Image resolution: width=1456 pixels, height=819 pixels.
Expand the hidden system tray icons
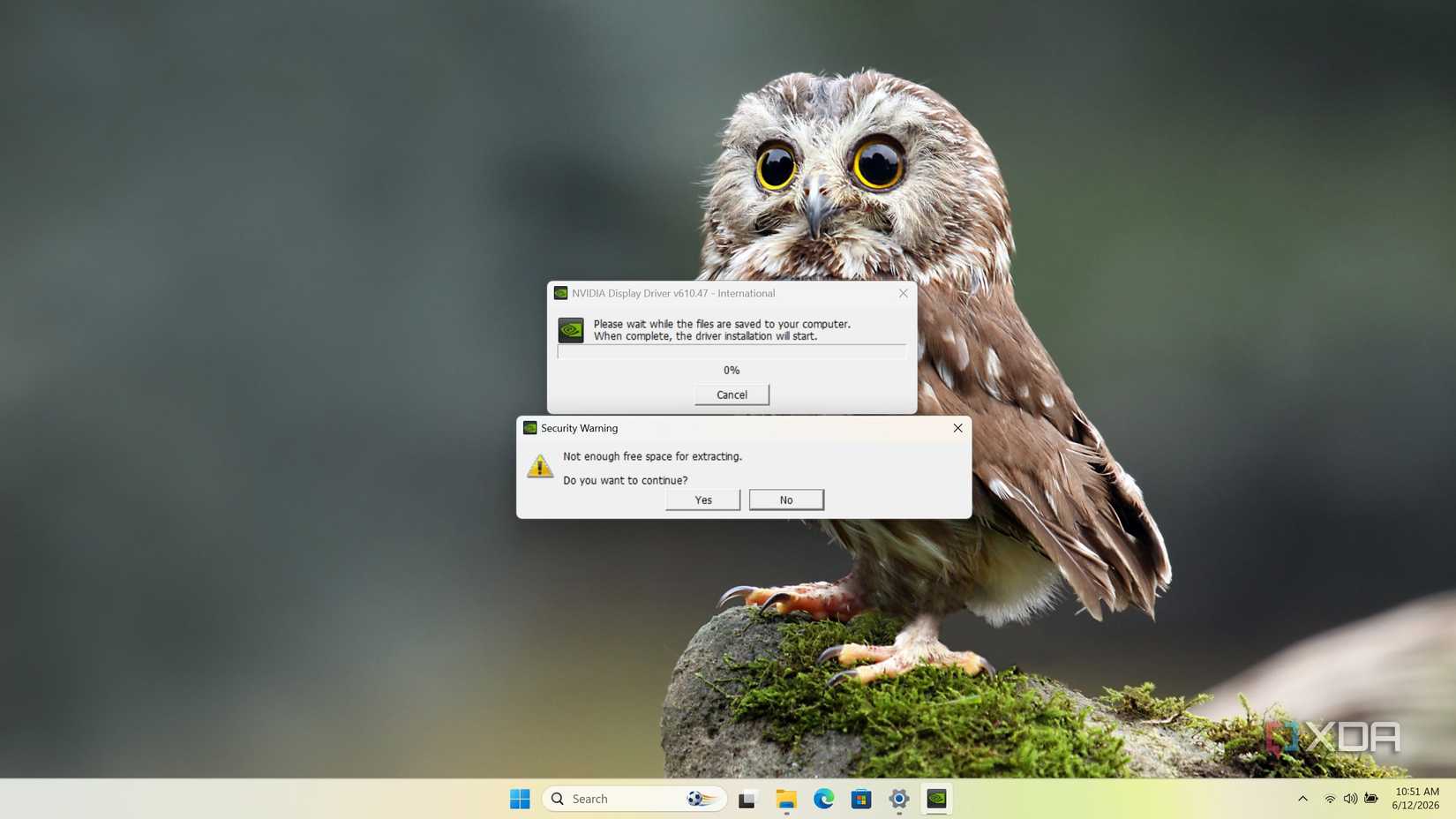[1302, 799]
